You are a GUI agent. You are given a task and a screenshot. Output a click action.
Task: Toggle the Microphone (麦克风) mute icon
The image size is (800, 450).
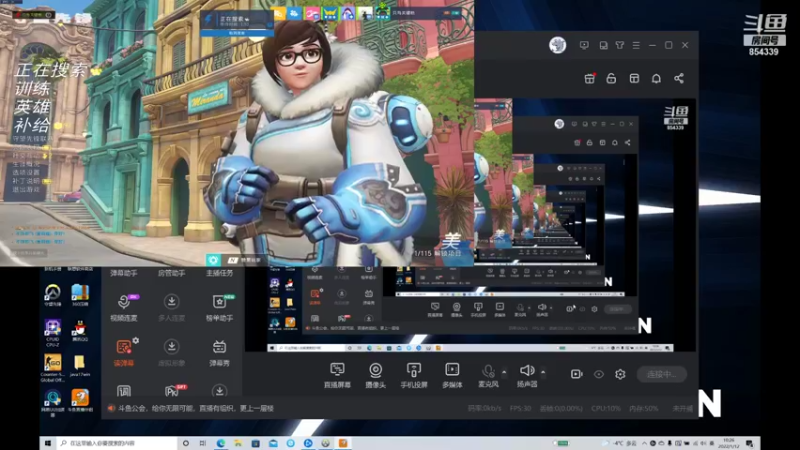click(x=488, y=371)
